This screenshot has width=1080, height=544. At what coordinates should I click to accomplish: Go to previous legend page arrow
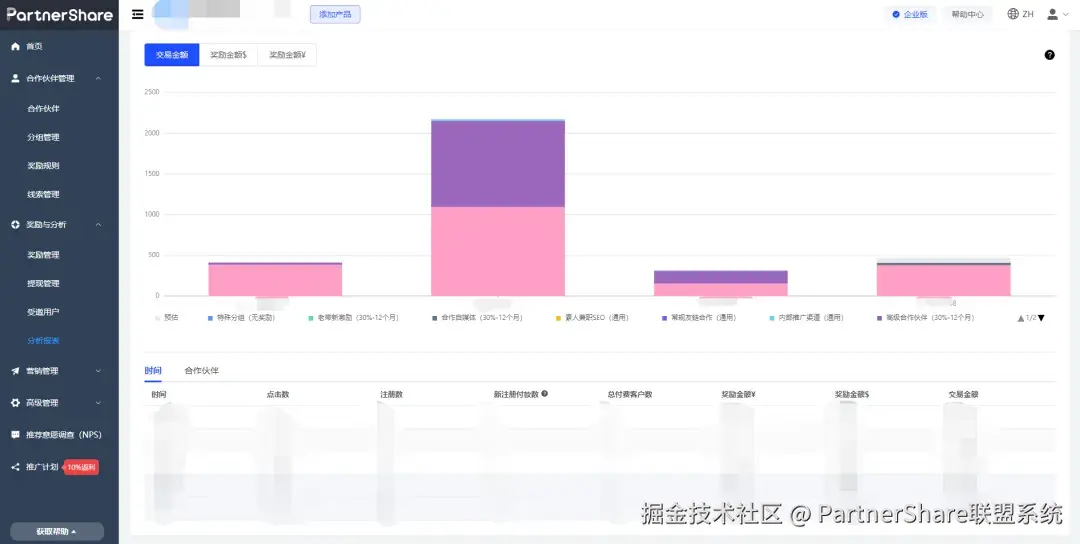coord(1021,318)
